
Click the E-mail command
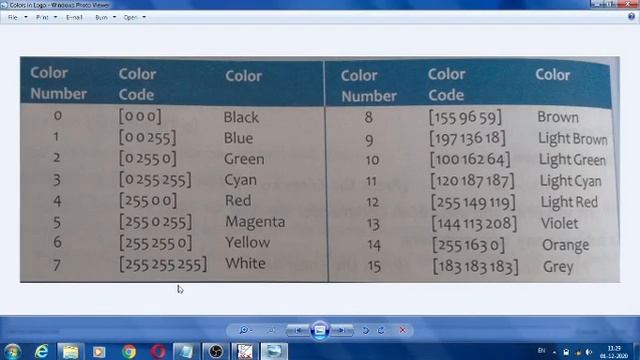click(x=74, y=18)
